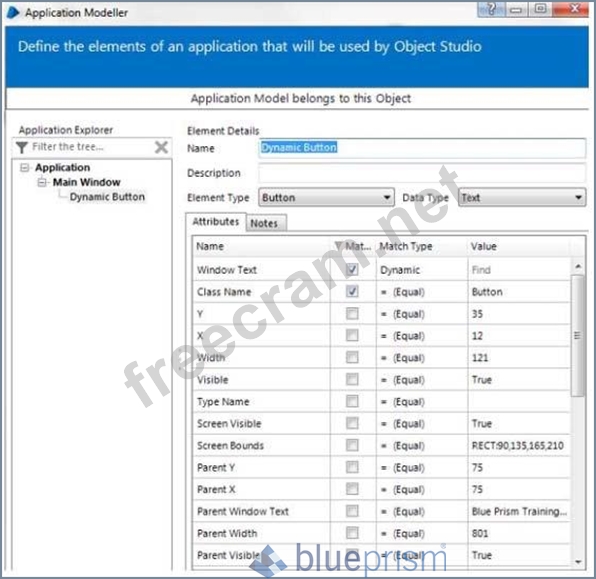Collapse the Application tree node
The width and height of the screenshot is (596, 579).
pos(24,168)
